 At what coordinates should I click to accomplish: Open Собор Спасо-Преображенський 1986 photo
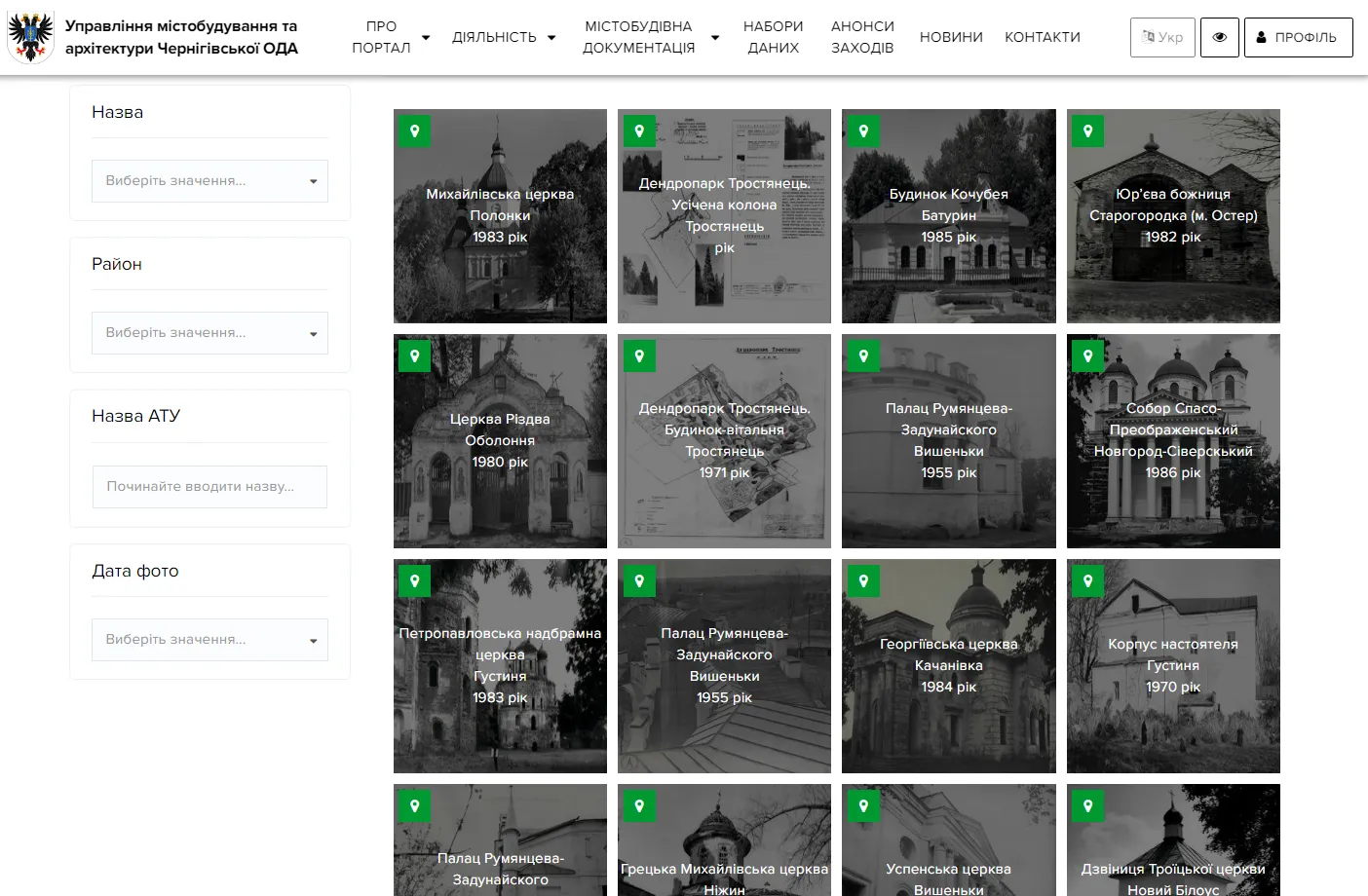tap(1173, 441)
